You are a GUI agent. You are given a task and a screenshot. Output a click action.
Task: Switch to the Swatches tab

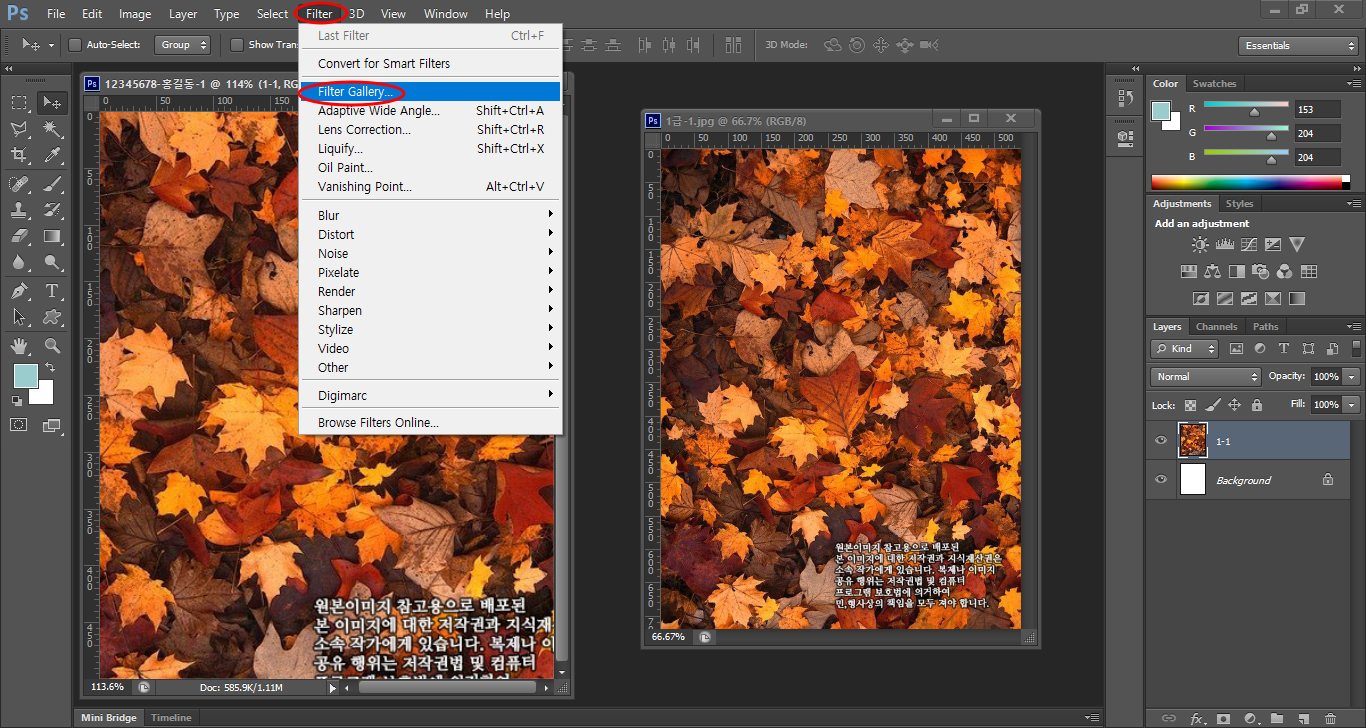point(1214,84)
